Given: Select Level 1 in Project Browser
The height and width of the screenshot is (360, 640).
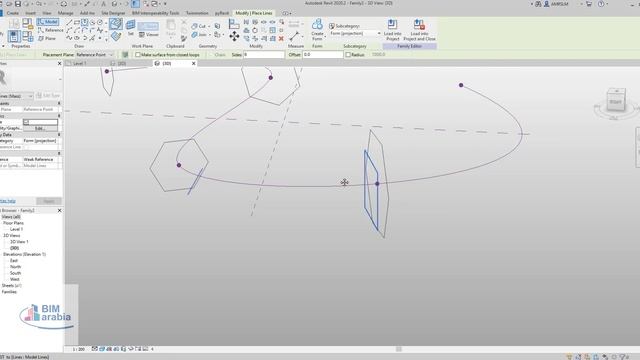Looking at the screenshot, I should pos(16,229).
